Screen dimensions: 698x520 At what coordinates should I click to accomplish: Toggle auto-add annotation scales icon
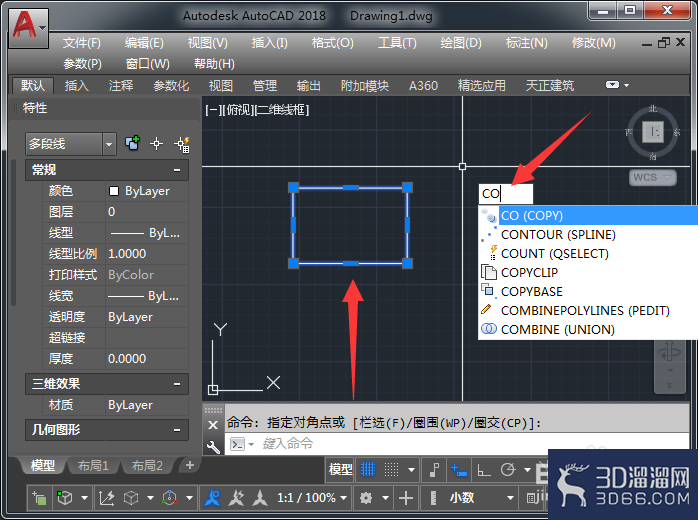tap(236, 498)
